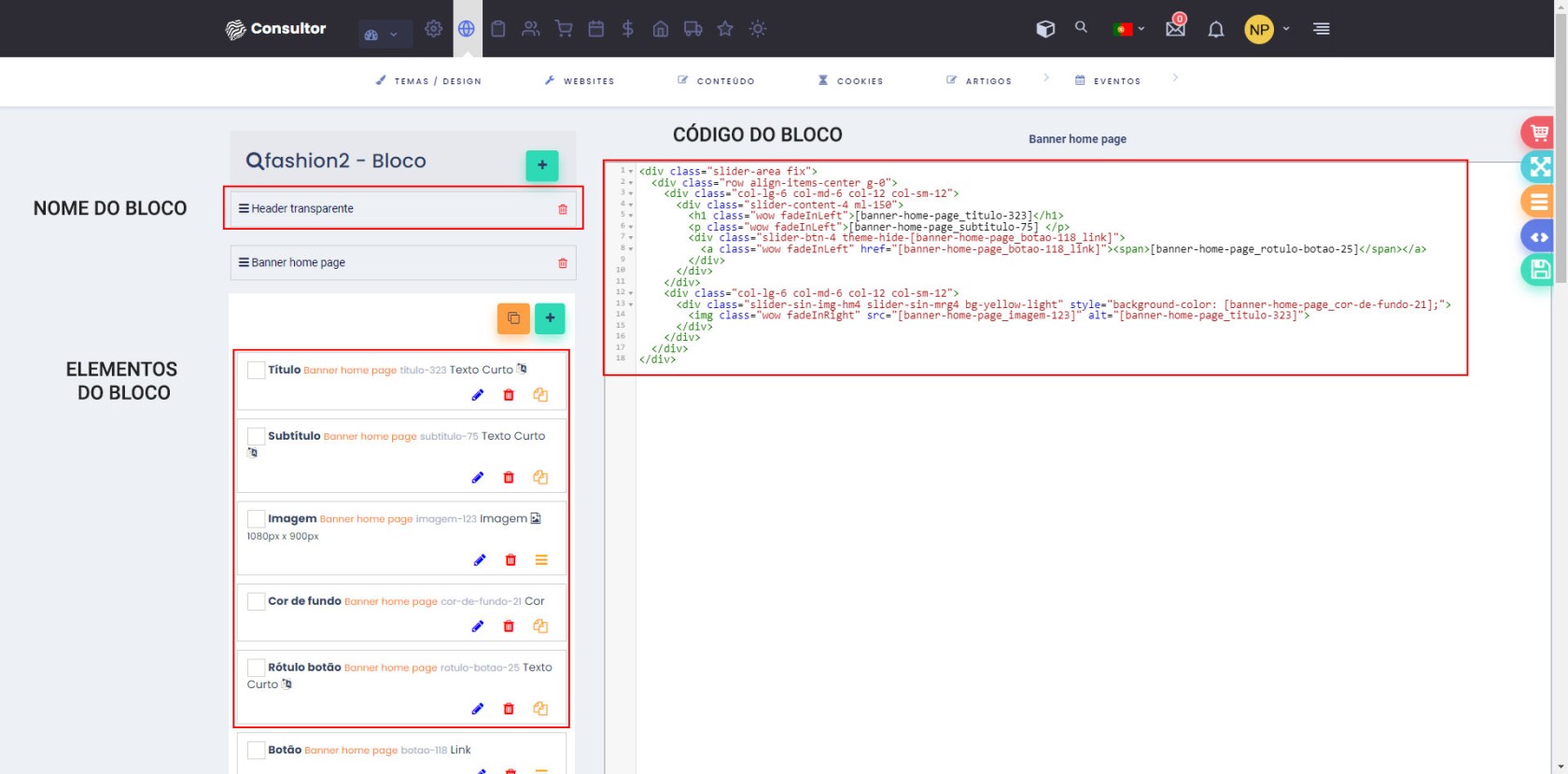Image resolution: width=1568 pixels, height=774 pixels.
Task: Add a new block with green plus
Action: pos(542,165)
